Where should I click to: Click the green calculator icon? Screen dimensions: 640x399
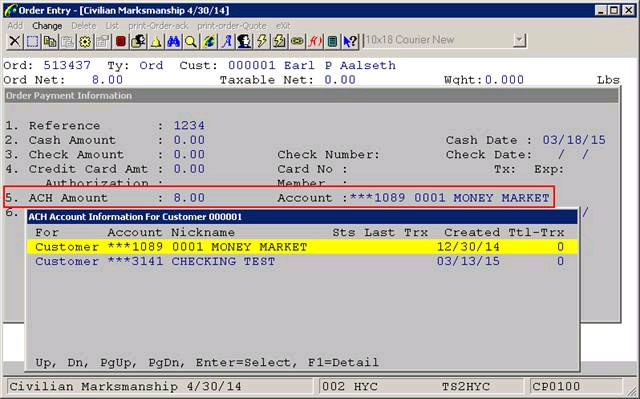(x=333, y=41)
